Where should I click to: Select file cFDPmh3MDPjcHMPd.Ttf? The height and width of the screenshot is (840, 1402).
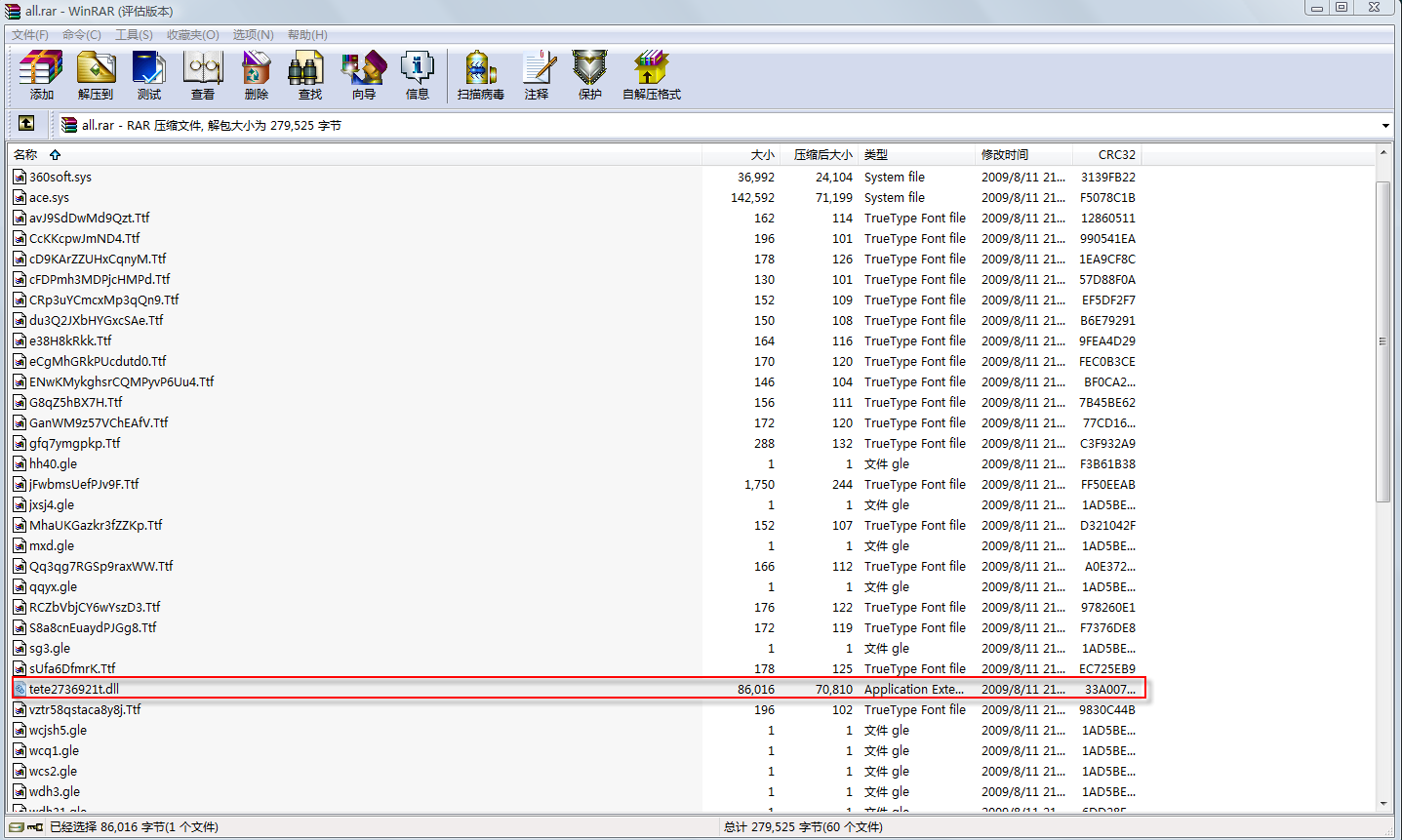pos(100,279)
